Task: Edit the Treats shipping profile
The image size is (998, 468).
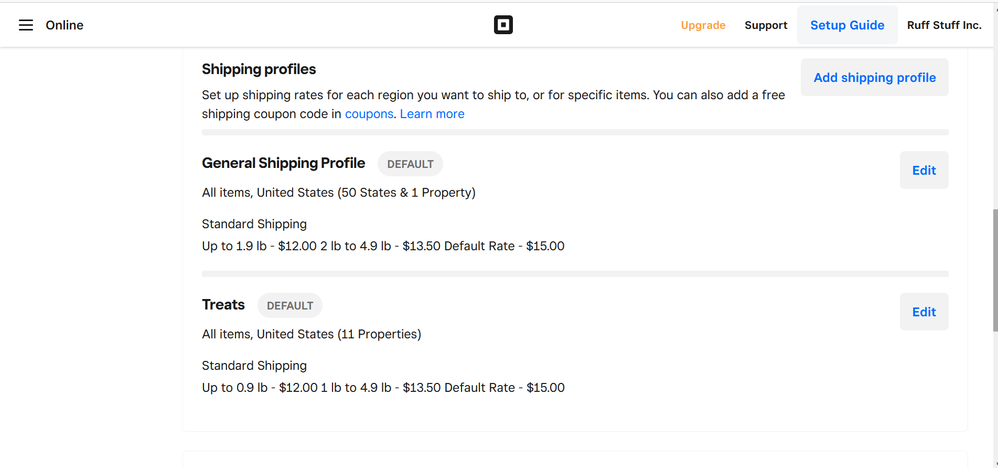Action: (924, 312)
